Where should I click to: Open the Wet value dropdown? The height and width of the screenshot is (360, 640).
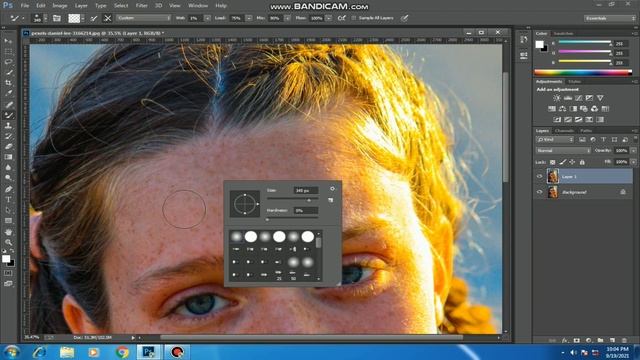pos(207,18)
